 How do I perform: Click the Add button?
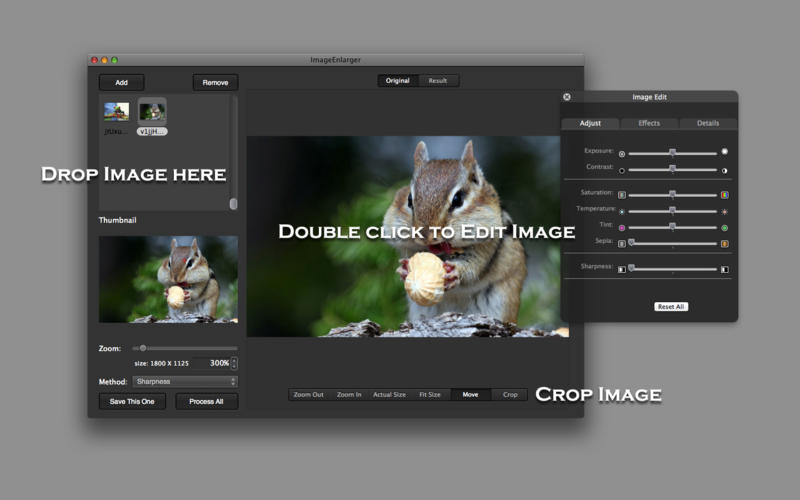pos(121,83)
